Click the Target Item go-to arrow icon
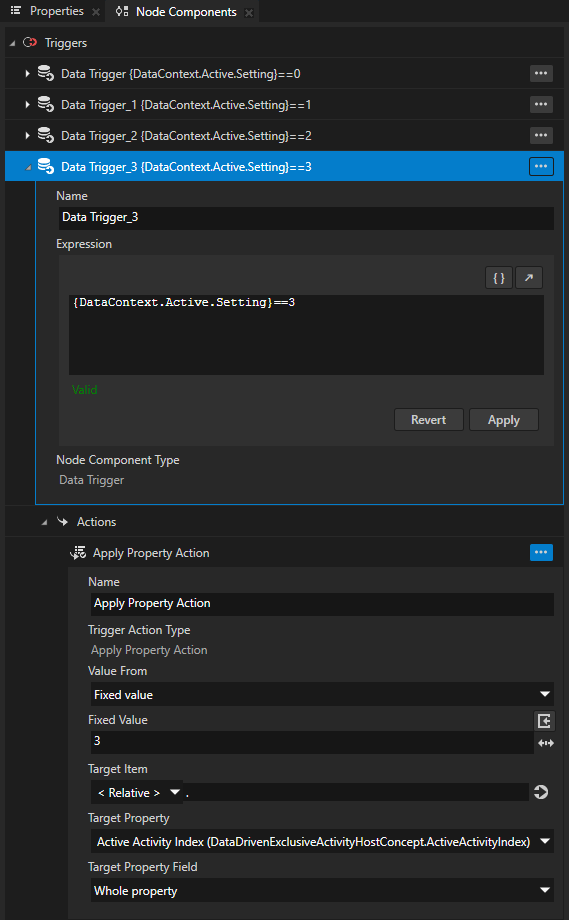The height and width of the screenshot is (920, 569). coord(541,793)
